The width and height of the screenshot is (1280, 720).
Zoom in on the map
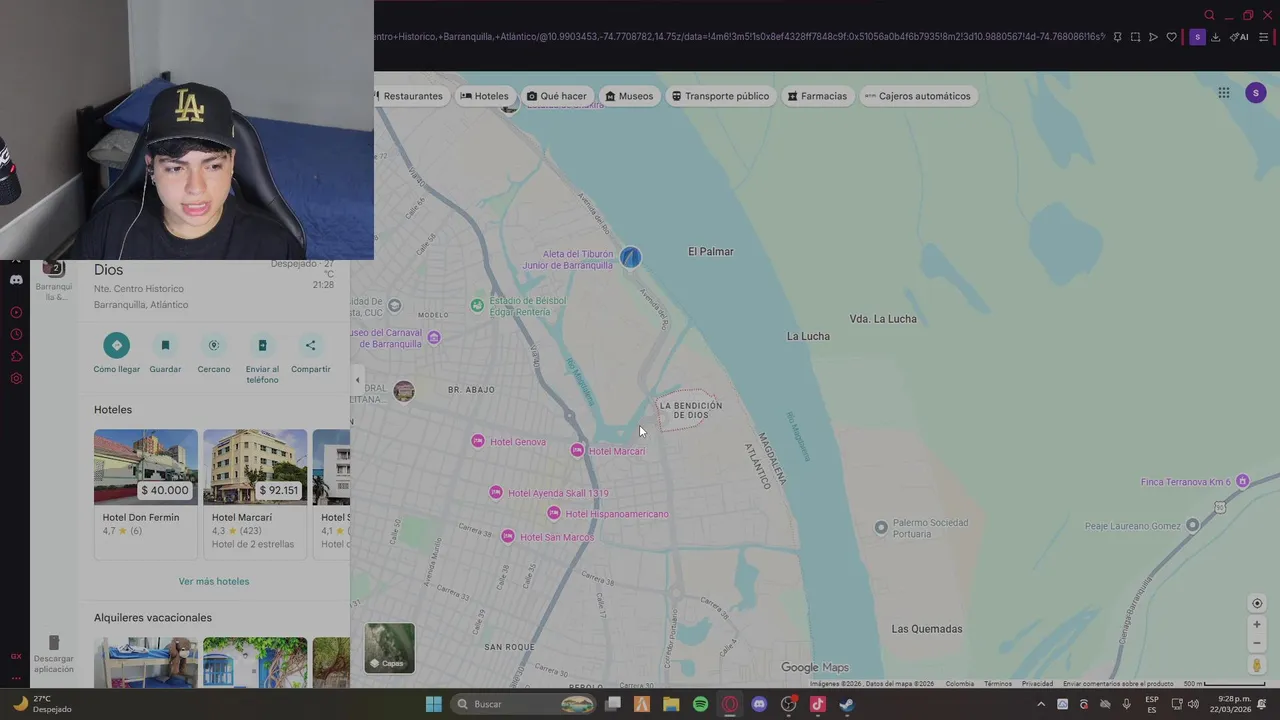1257,624
